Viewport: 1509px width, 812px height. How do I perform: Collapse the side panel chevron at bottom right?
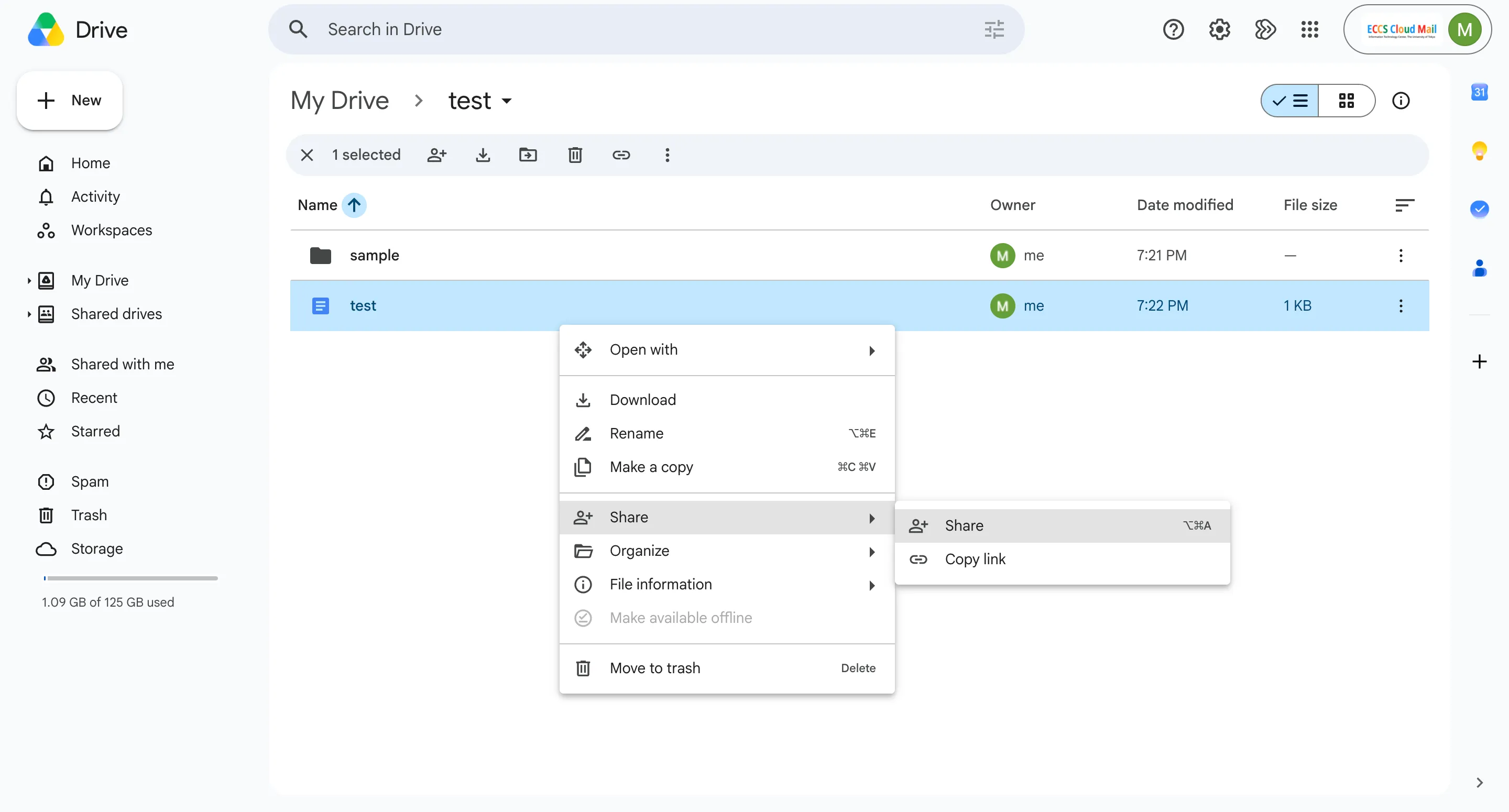[x=1479, y=783]
